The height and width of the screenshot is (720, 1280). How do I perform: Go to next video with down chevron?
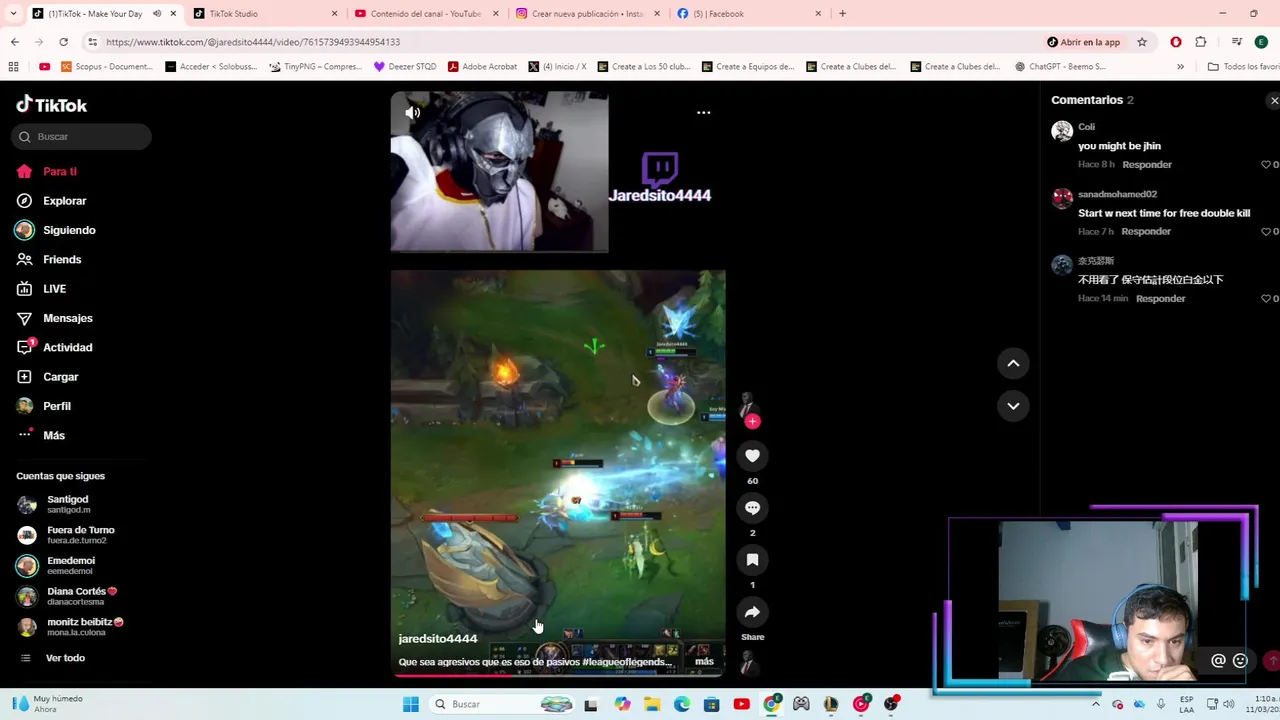point(1013,405)
